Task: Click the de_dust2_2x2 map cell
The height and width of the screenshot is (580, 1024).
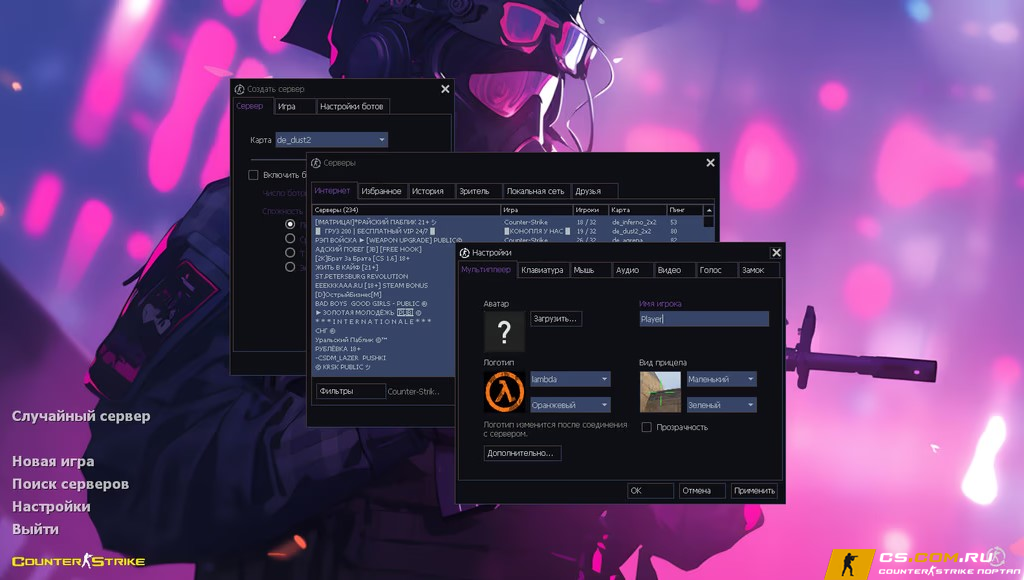Action: click(632, 231)
